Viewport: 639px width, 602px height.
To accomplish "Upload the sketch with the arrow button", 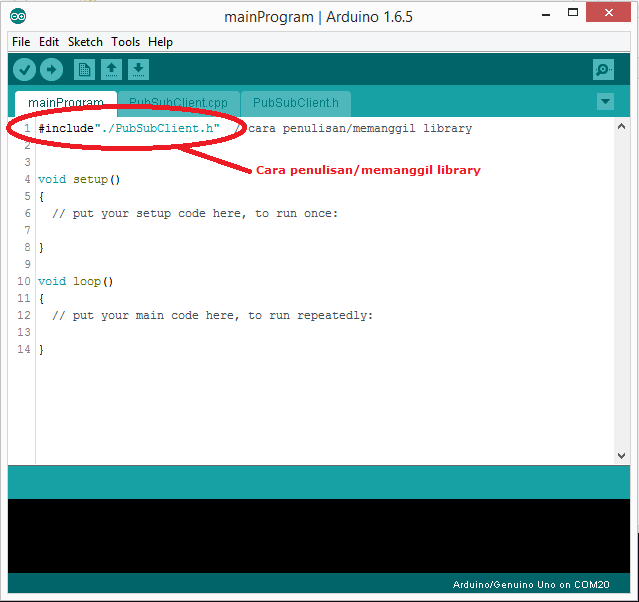I will (x=51, y=70).
